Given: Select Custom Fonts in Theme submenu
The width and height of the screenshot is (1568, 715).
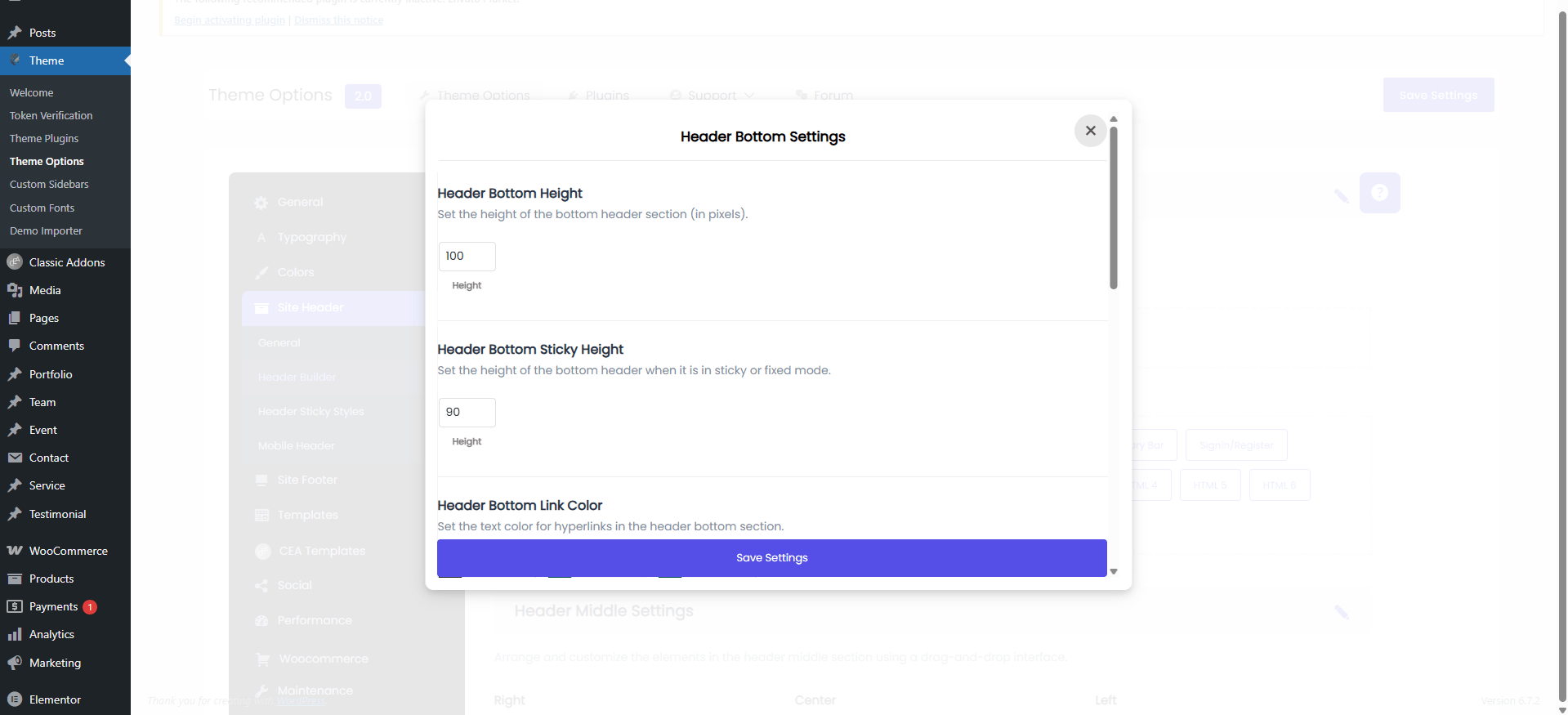Looking at the screenshot, I should pos(42,208).
